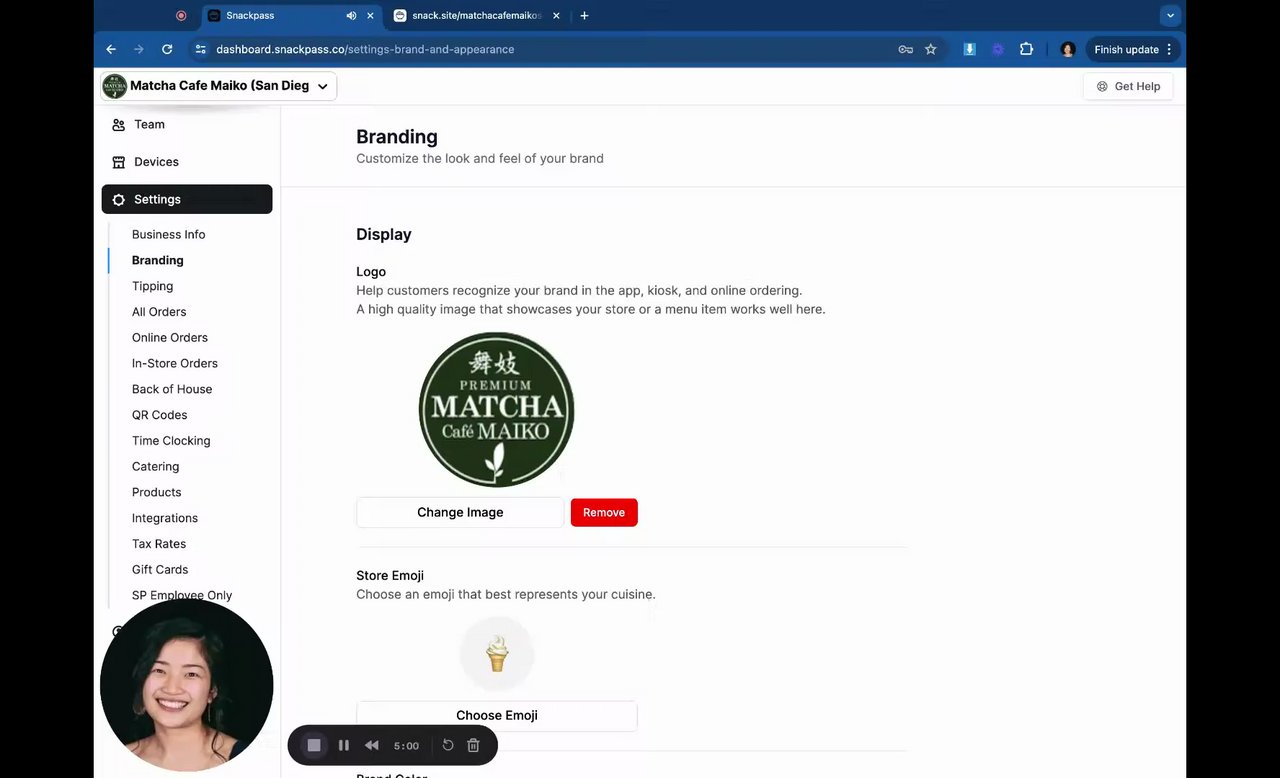Open the Chrome profile avatar

(x=1068, y=49)
